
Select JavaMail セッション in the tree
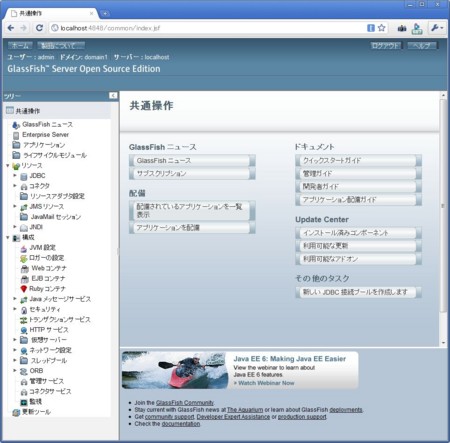tap(56, 217)
